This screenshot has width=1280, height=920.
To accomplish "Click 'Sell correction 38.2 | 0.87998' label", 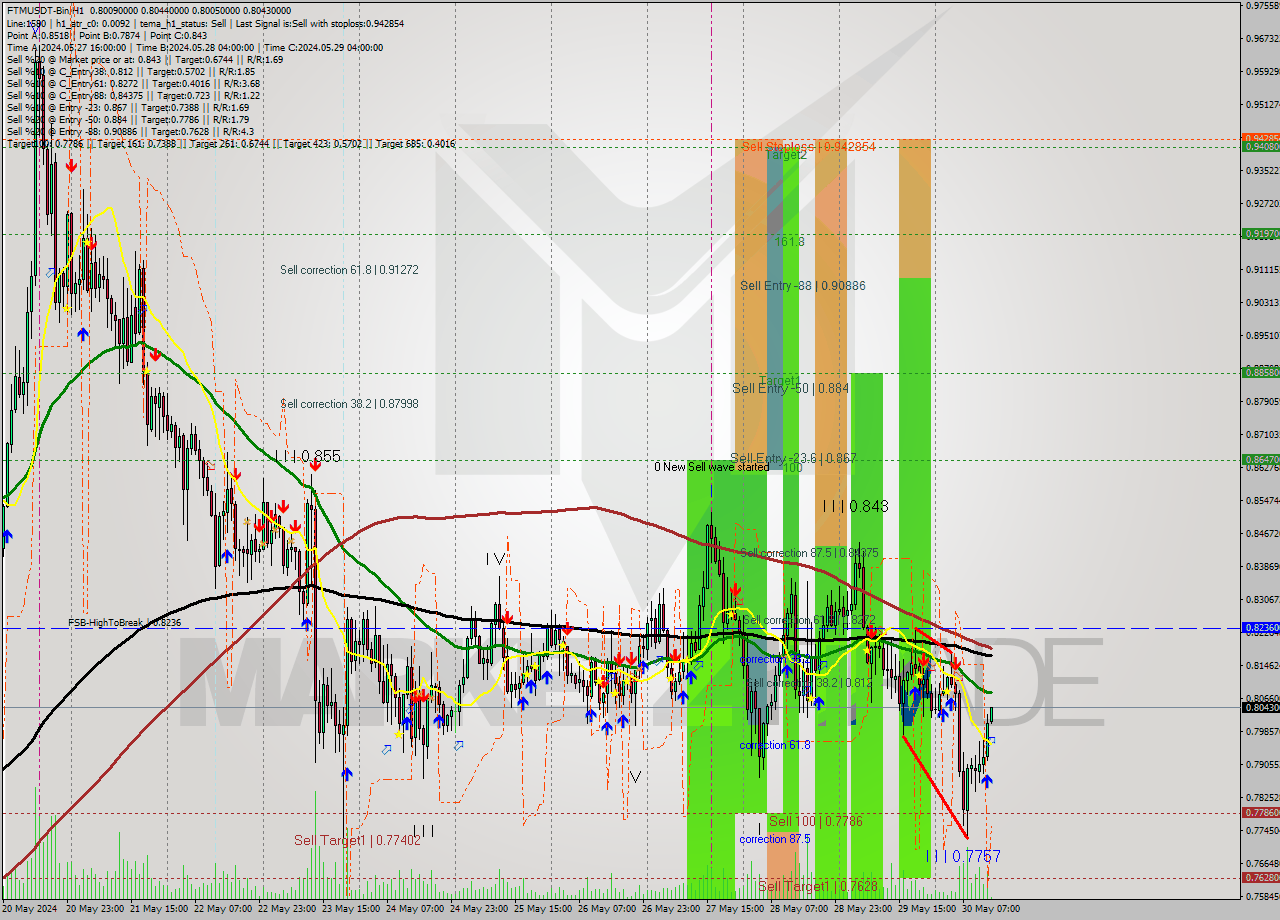I will (x=349, y=404).
